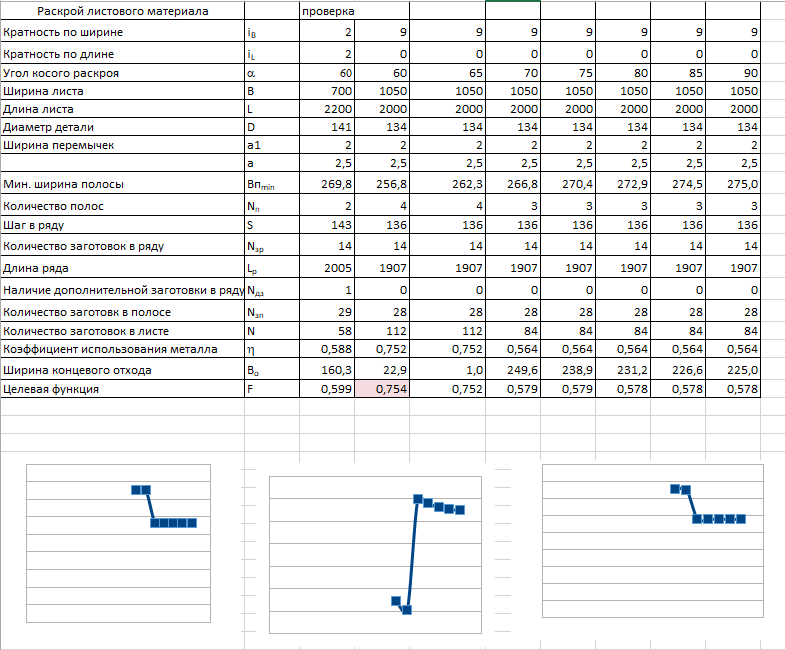This screenshot has width=785, height=650.
Task: Click the 'Целевая функция' row label
Action: (x=123, y=389)
